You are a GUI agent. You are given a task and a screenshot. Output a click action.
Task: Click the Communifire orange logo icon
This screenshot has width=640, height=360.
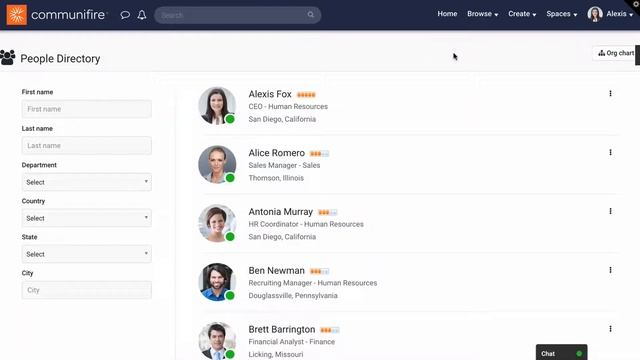click(17, 15)
